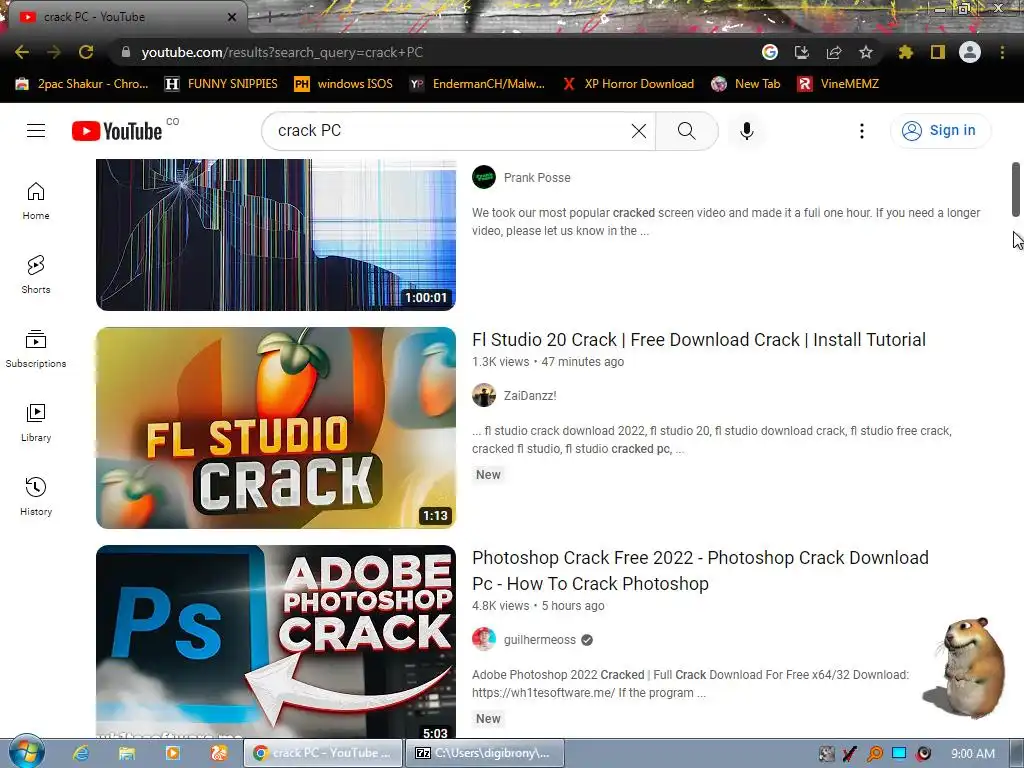Click the Google icon in address bar
The height and width of the screenshot is (768, 1024).
769,52
